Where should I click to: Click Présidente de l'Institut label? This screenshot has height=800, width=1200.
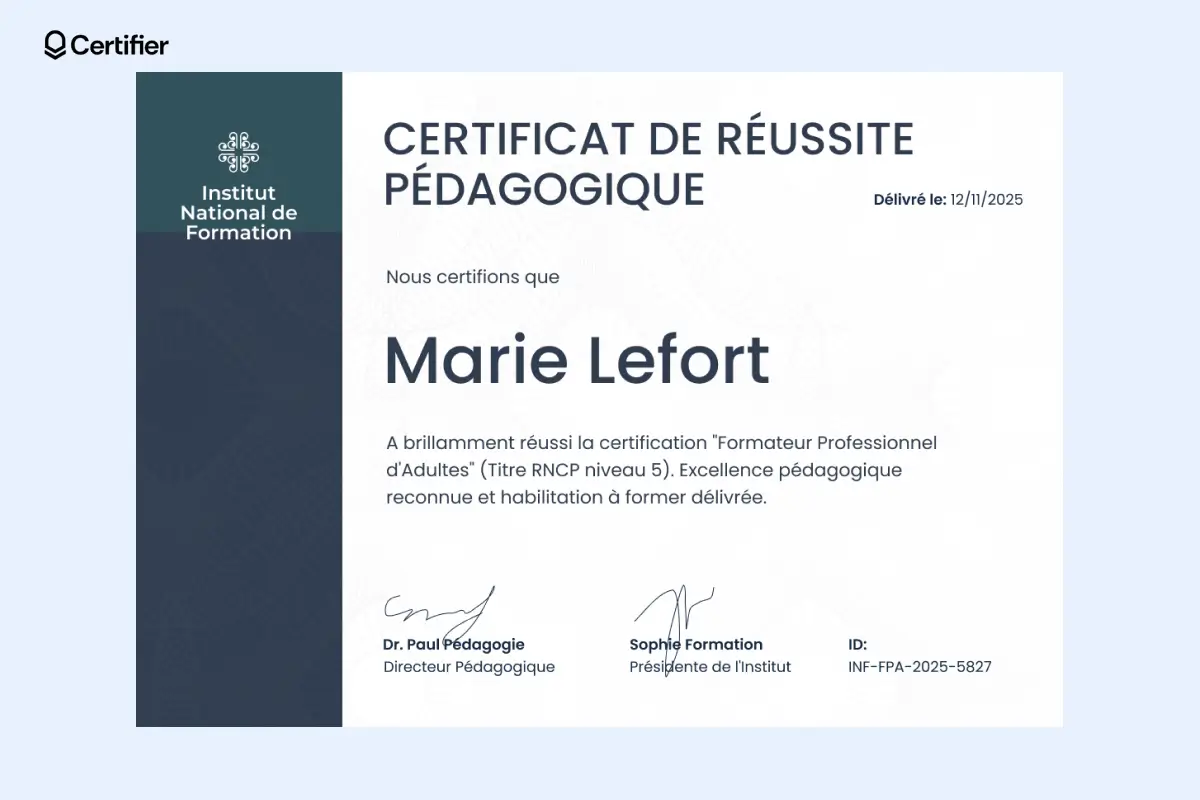pyautogui.click(x=709, y=666)
